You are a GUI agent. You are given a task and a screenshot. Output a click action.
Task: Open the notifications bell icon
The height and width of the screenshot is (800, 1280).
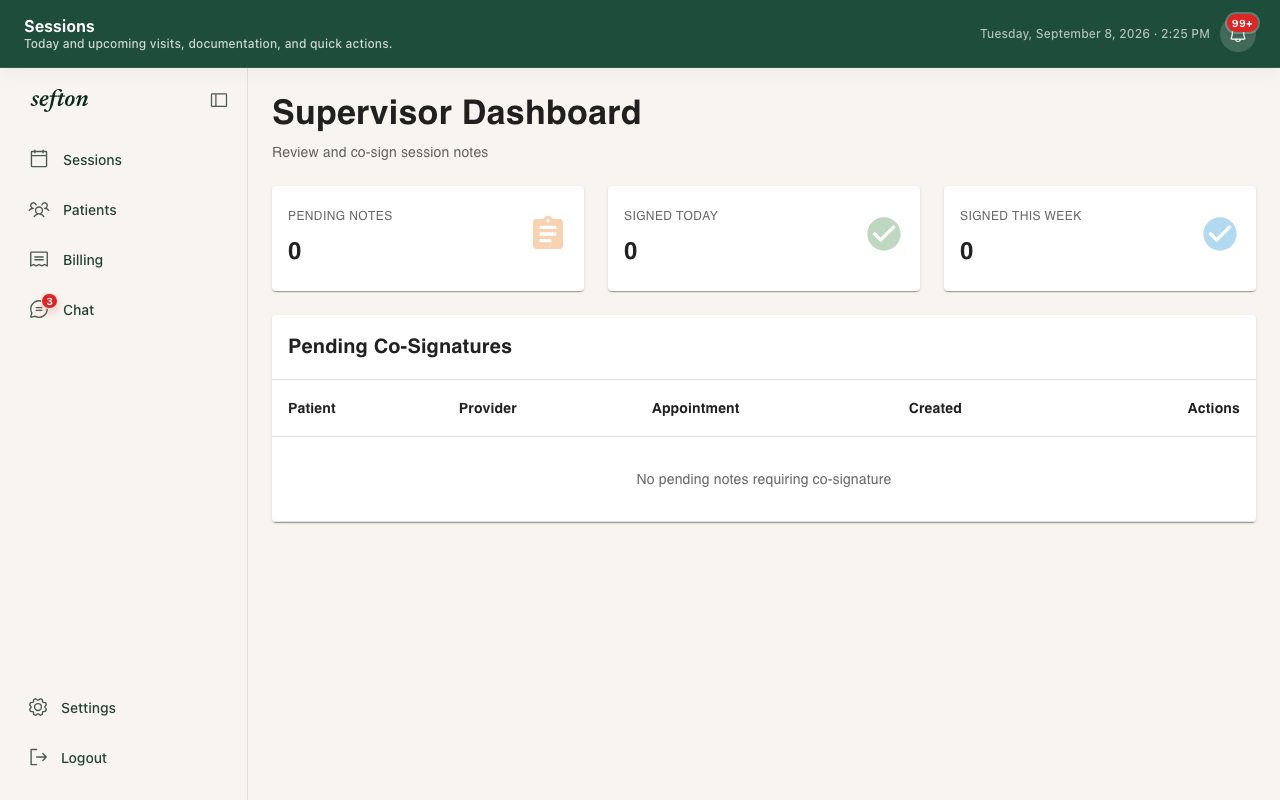tap(1237, 35)
